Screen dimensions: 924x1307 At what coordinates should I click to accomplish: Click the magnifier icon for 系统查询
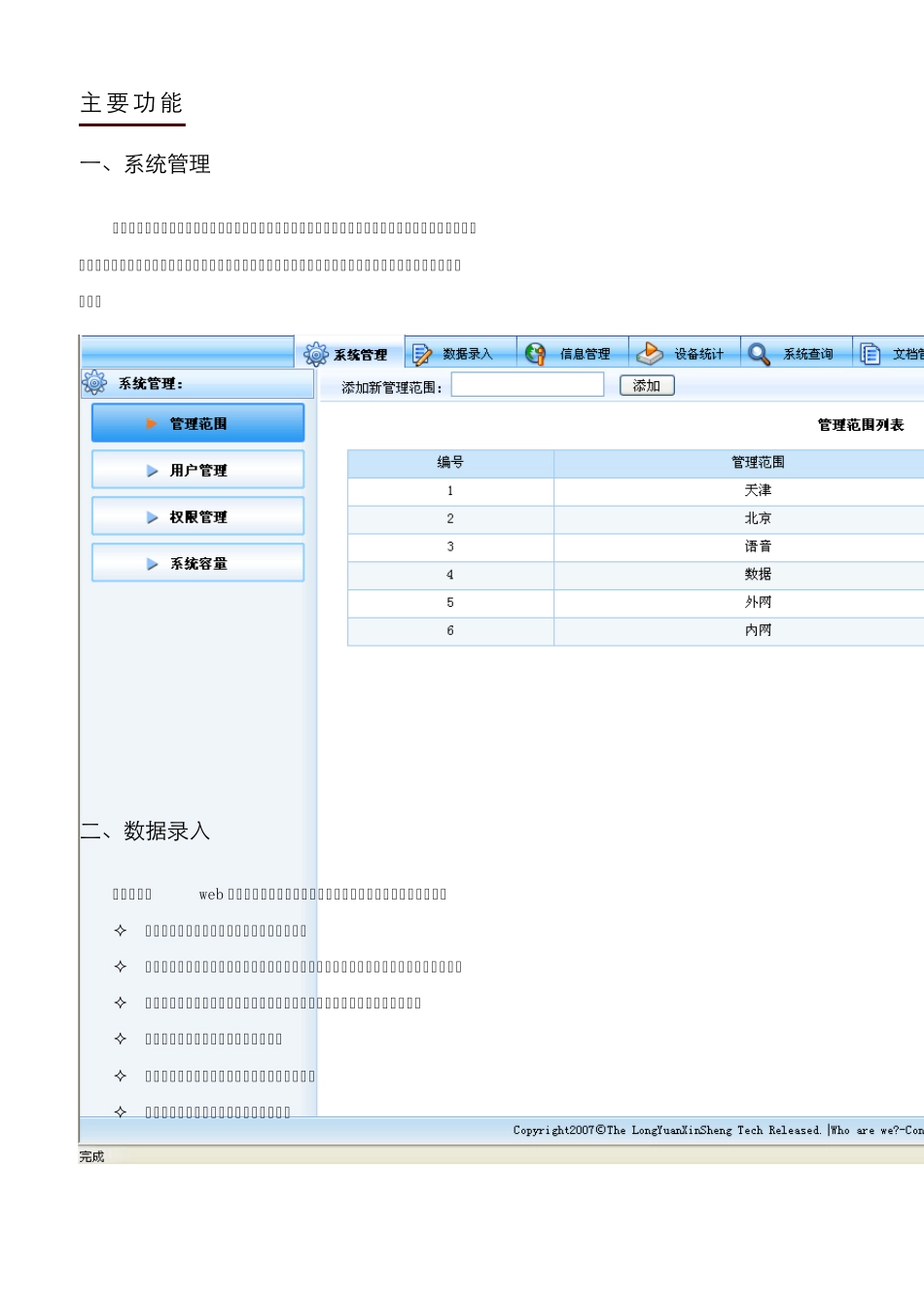(x=759, y=354)
